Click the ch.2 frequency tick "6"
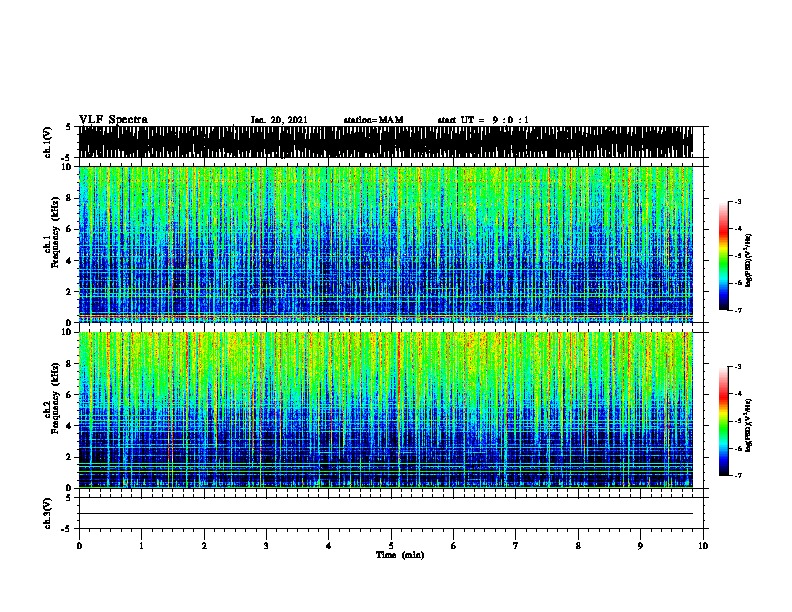 [69, 395]
